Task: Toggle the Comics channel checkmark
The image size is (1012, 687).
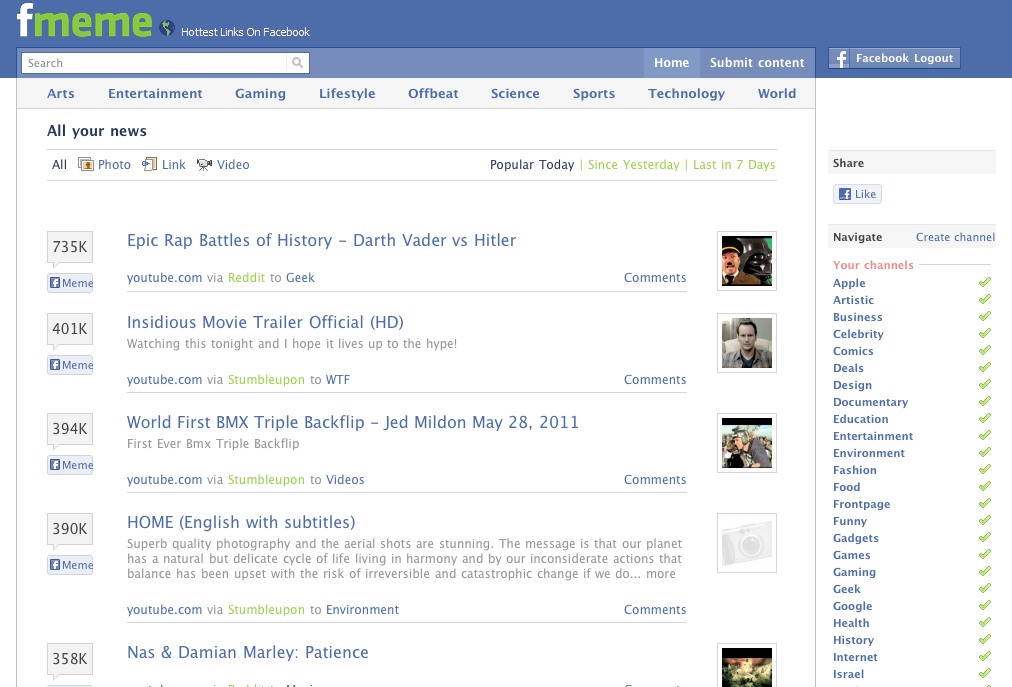Action: coord(985,350)
